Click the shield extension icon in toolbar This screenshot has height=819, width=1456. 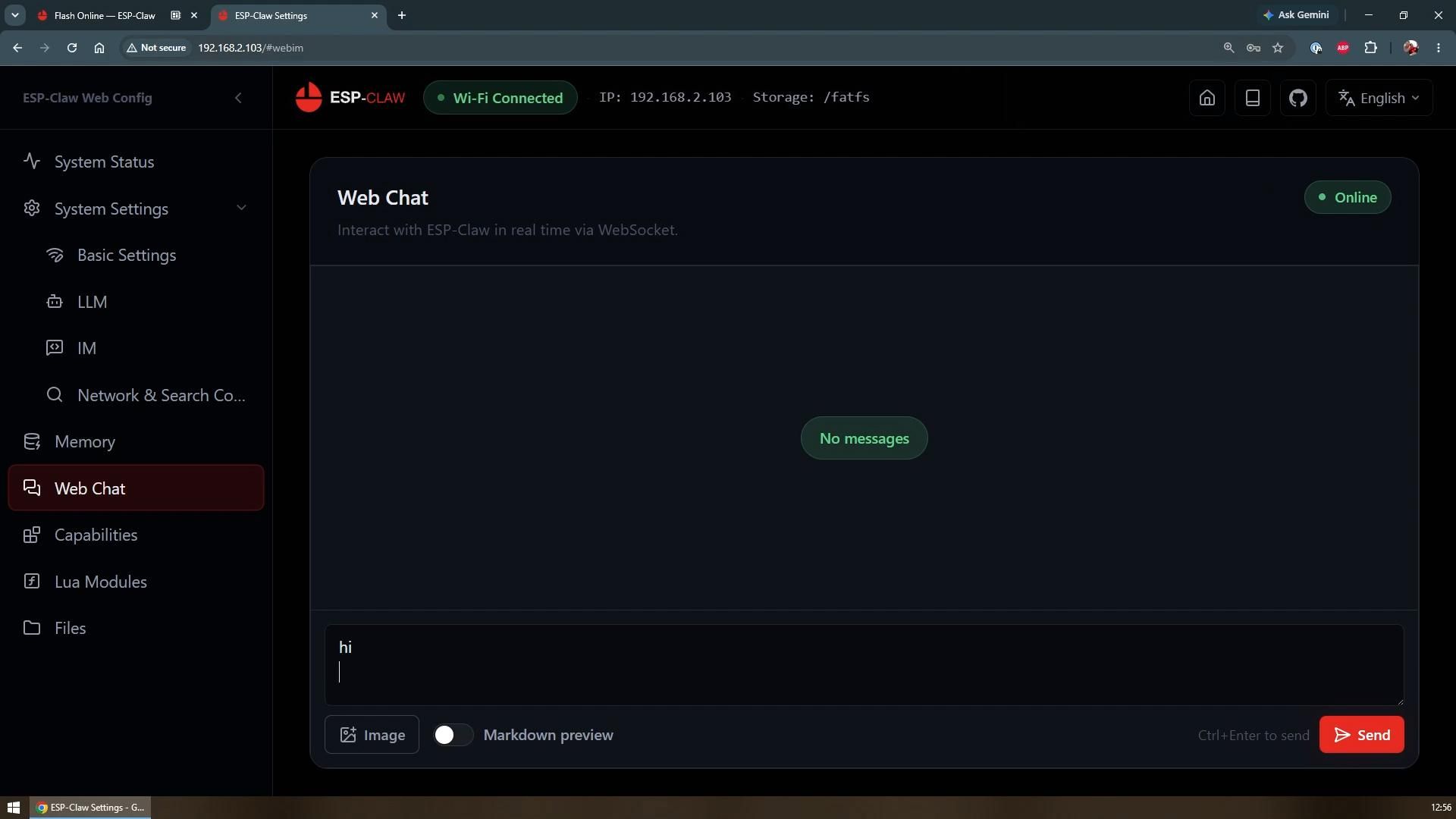point(1316,48)
